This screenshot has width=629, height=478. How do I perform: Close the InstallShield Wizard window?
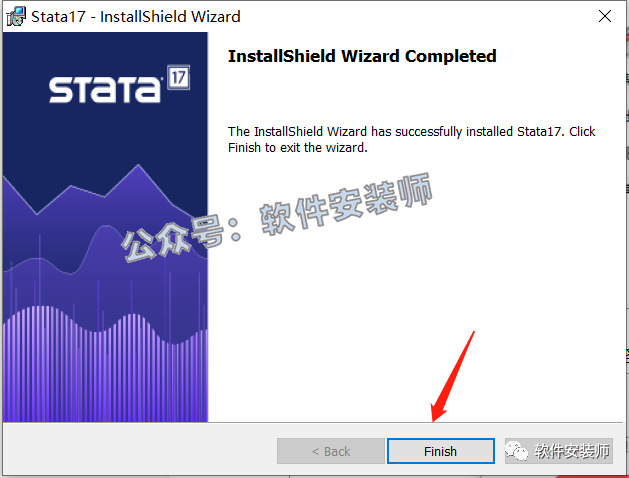point(605,16)
